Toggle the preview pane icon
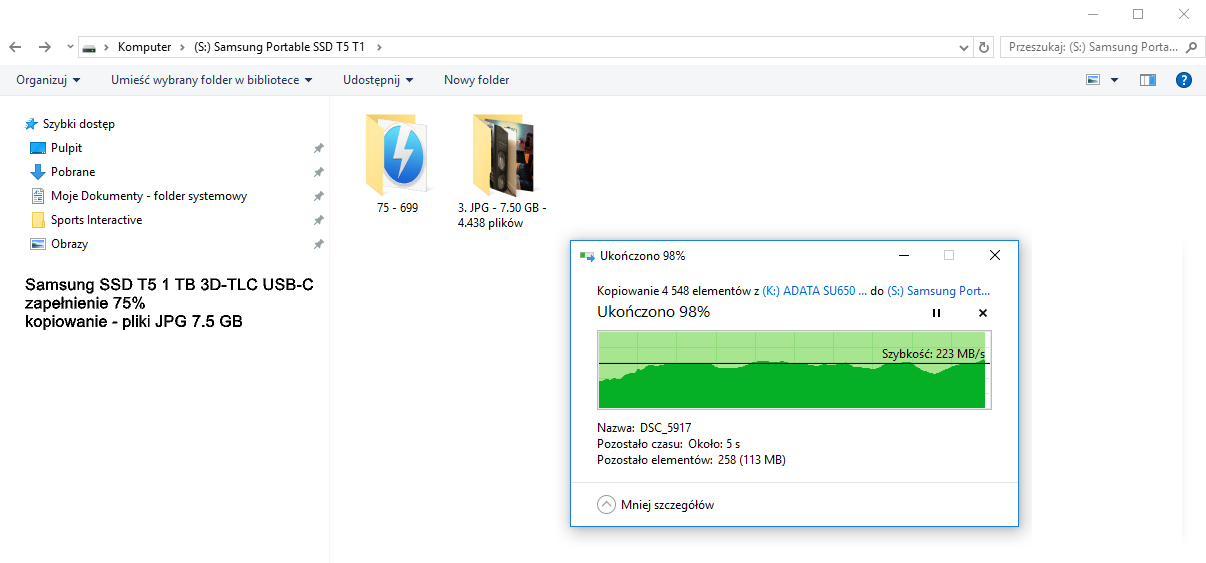Screen dimensions: 1206x563 click(x=1148, y=80)
